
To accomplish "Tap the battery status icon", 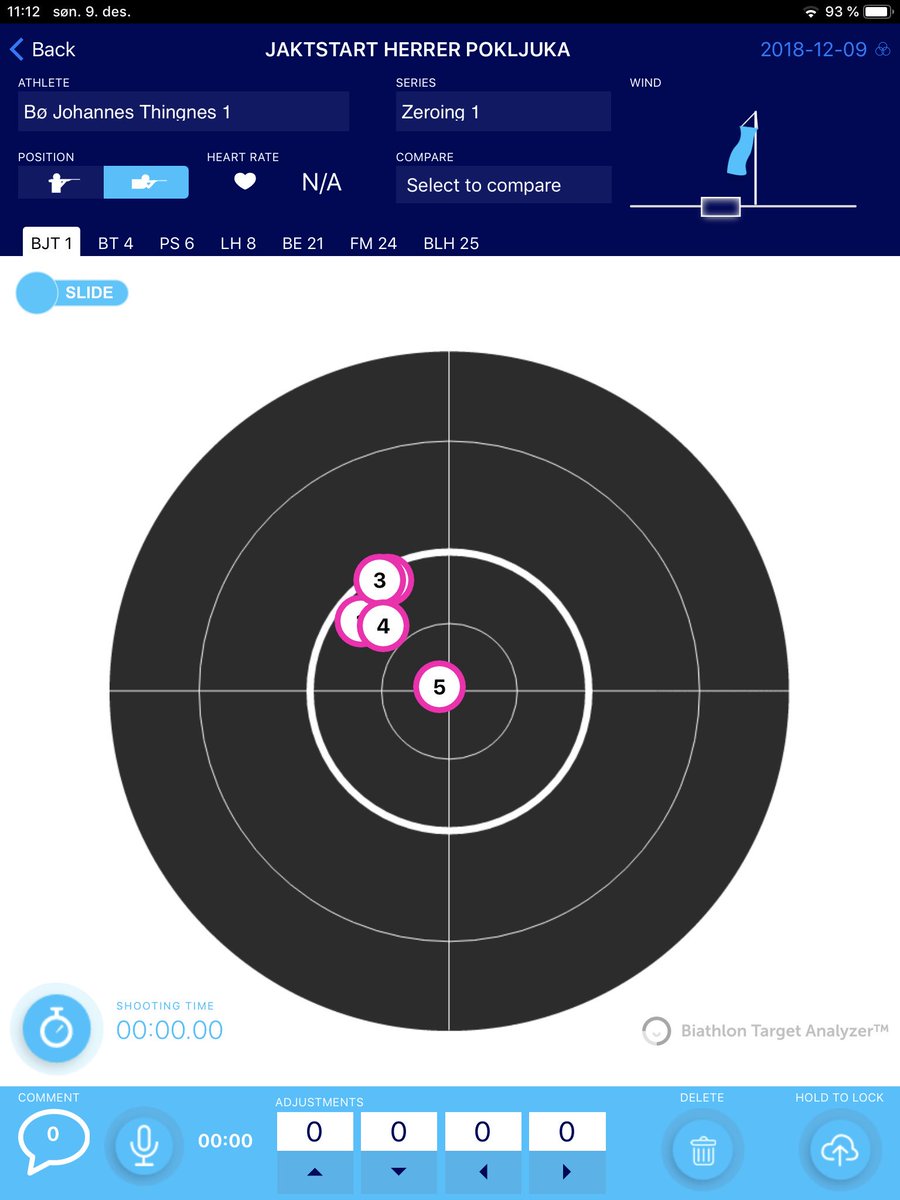I will [x=877, y=12].
